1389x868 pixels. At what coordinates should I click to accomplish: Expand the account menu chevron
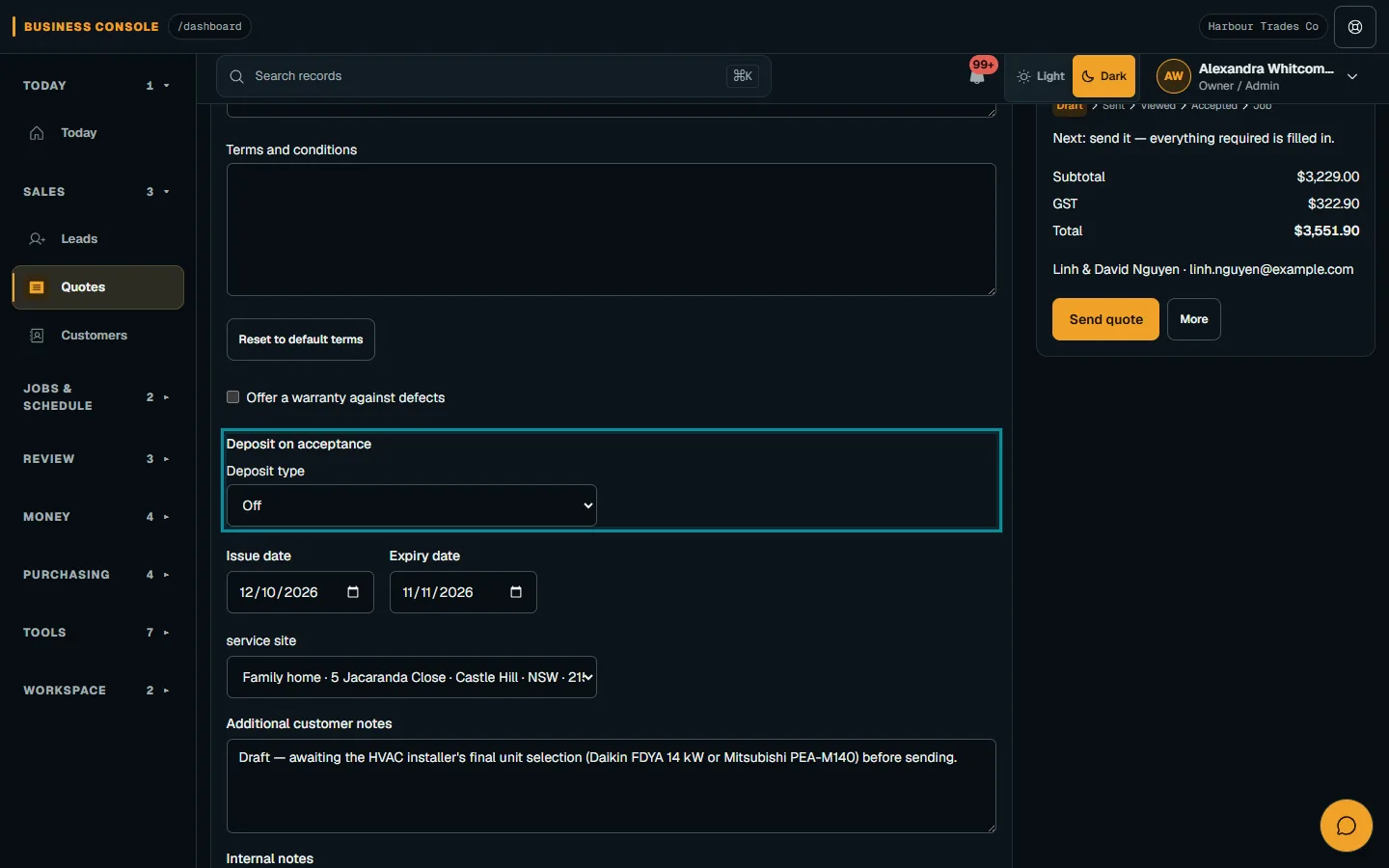(x=1352, y=76)
